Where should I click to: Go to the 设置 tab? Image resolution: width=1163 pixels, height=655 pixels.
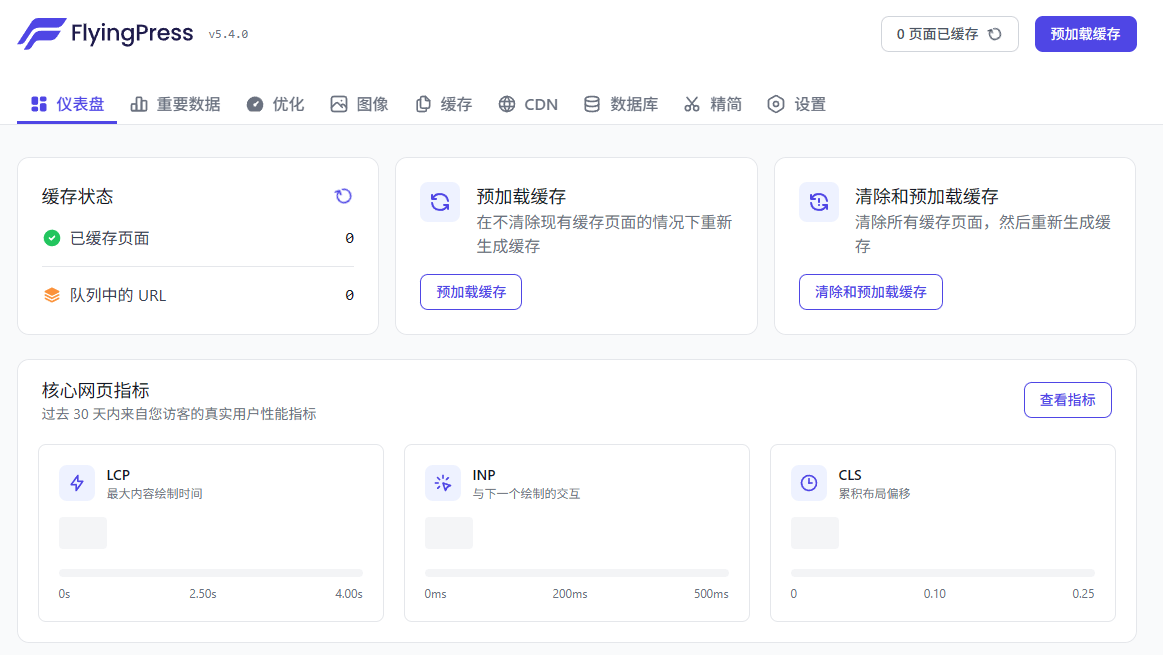pos(797,104)
